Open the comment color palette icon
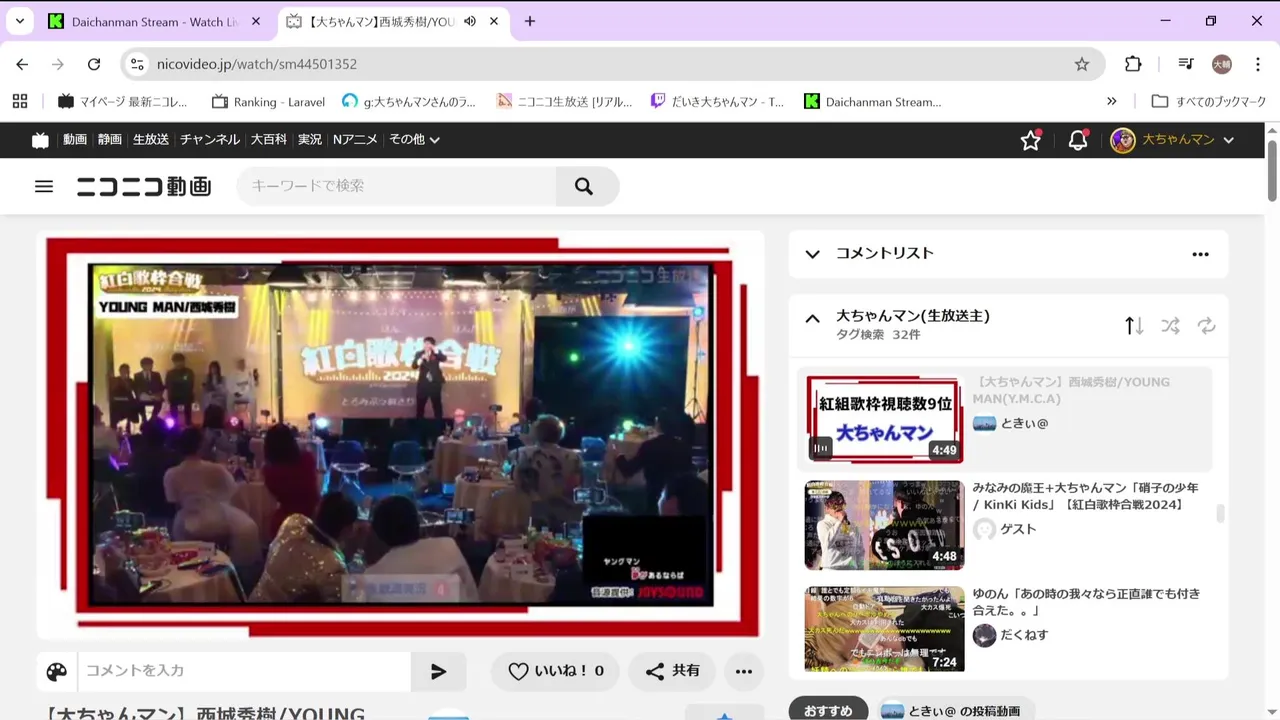This screenshot has height=720, width=1280. 57,672
